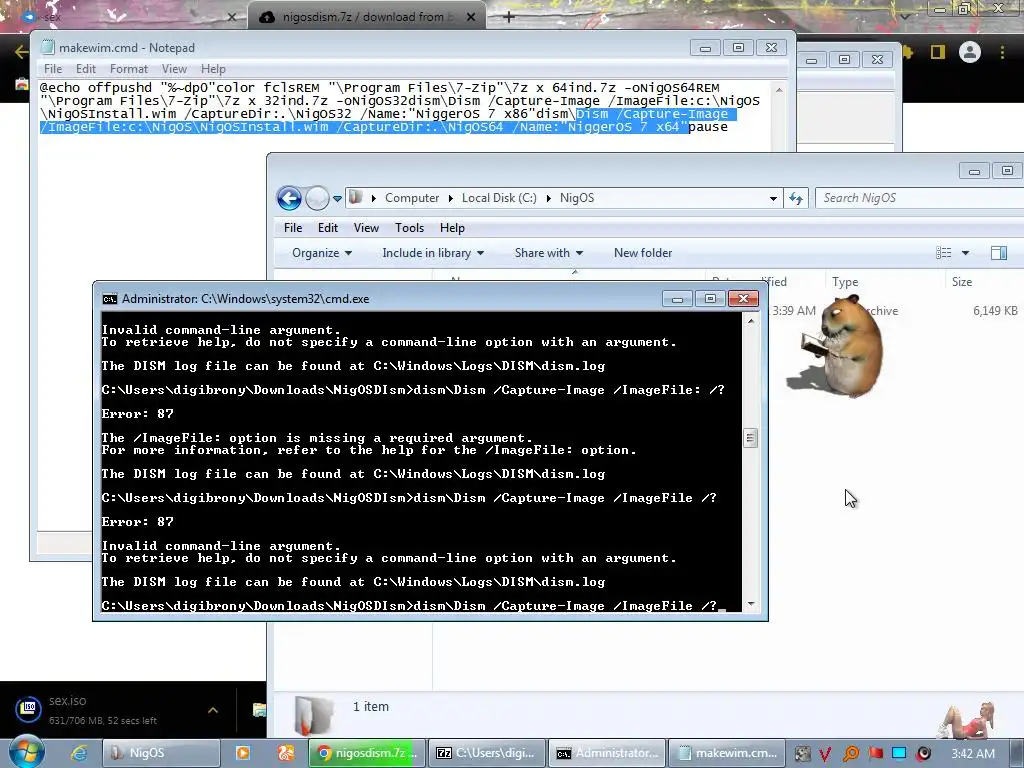Click the Back arrow in Explorer

(289, 198)
